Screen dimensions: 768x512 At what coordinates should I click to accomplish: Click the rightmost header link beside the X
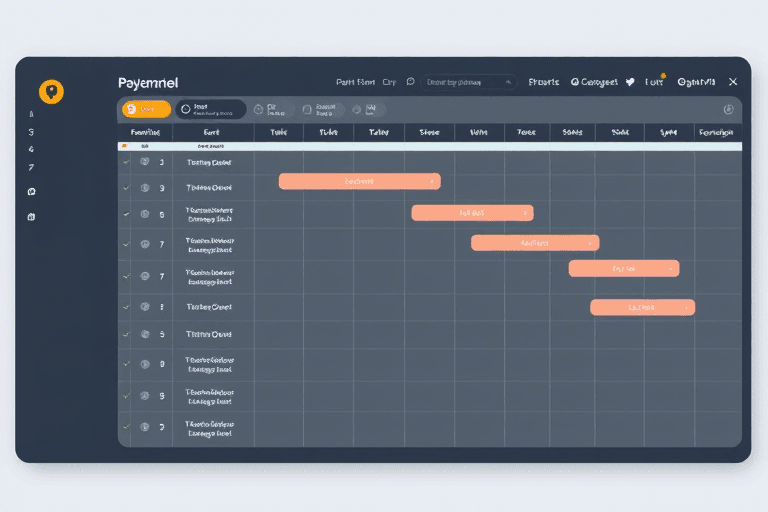point(696,82)
